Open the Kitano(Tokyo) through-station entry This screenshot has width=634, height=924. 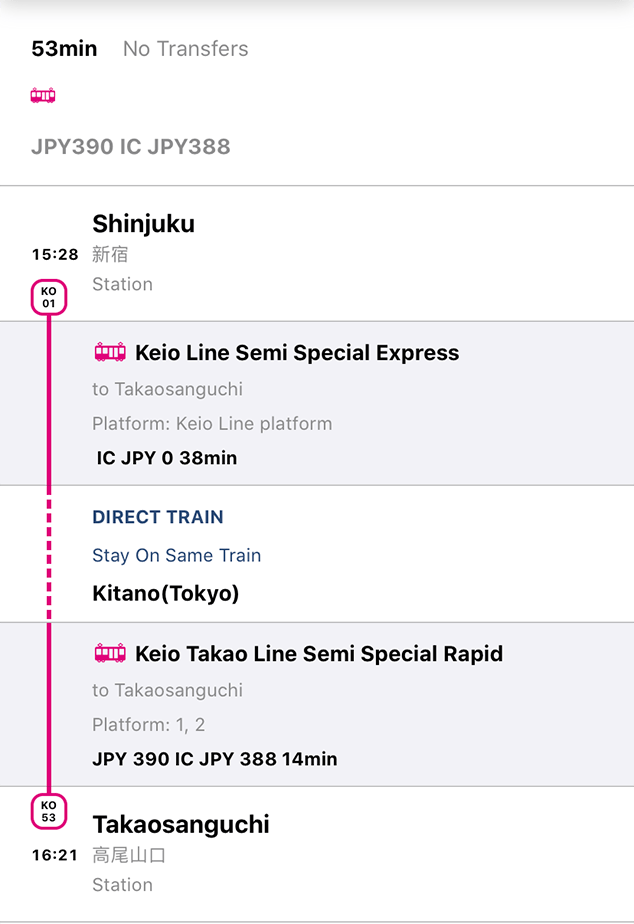point(166,593)
